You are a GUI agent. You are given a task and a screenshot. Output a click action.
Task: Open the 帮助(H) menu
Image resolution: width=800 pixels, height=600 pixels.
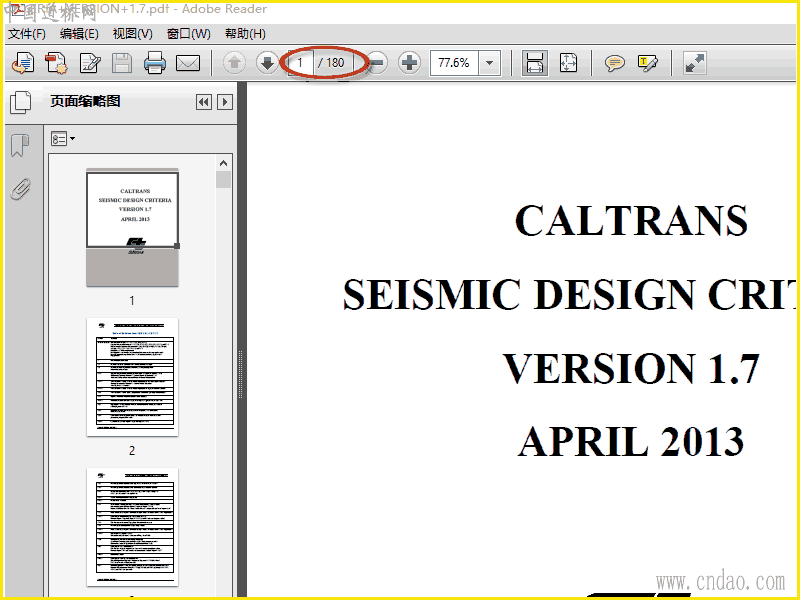(x=245, y=34)
